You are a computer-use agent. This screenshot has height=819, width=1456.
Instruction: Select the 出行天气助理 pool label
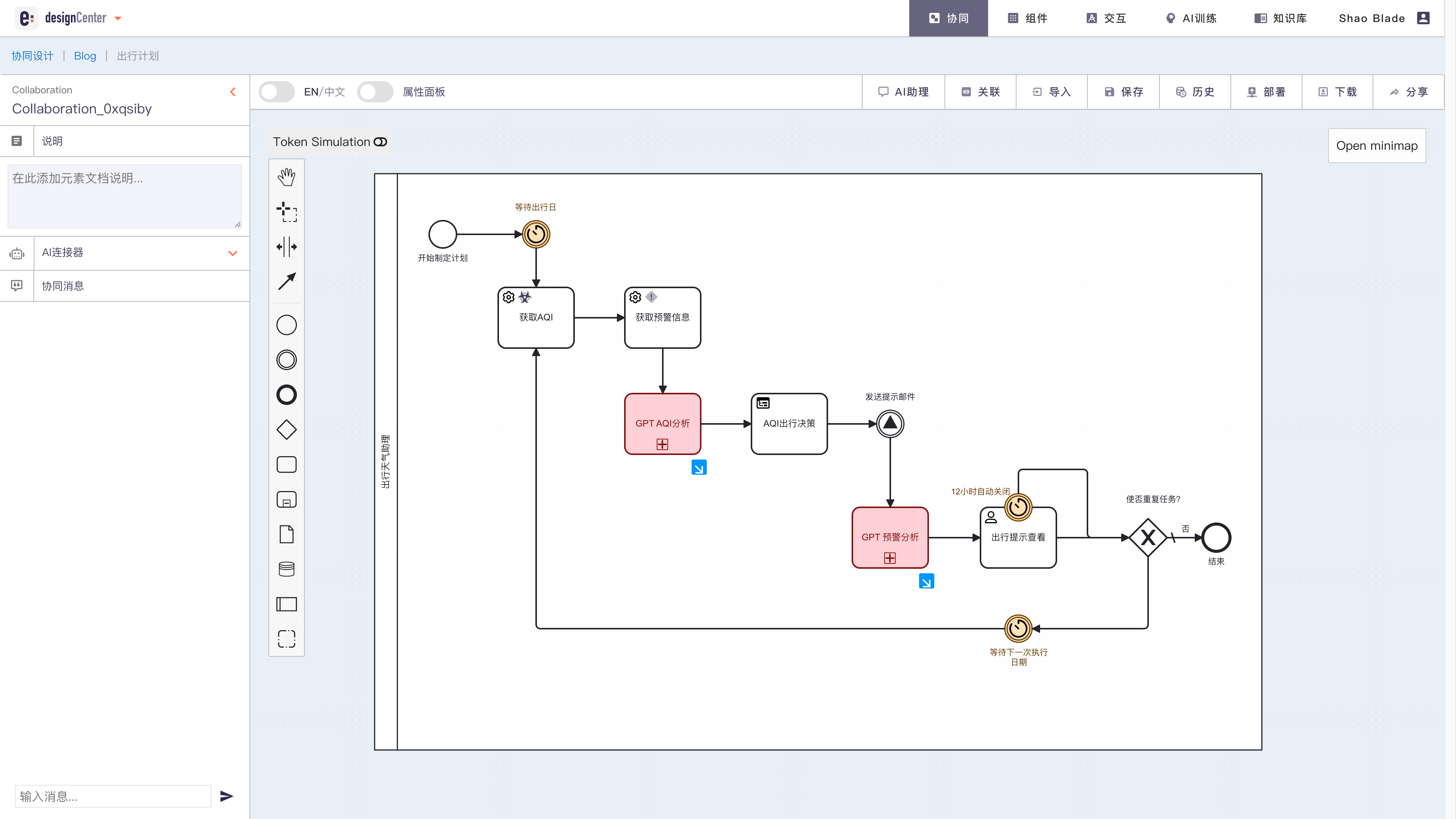(386, 462)
